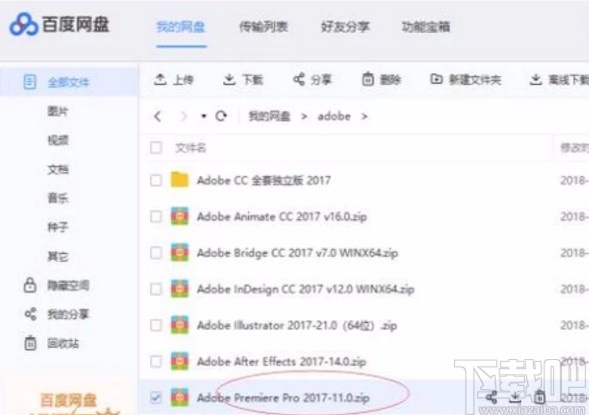Click the trash icon beside 回收站
Viewport: 589px width, 415px height.
(x=30, y=343)
